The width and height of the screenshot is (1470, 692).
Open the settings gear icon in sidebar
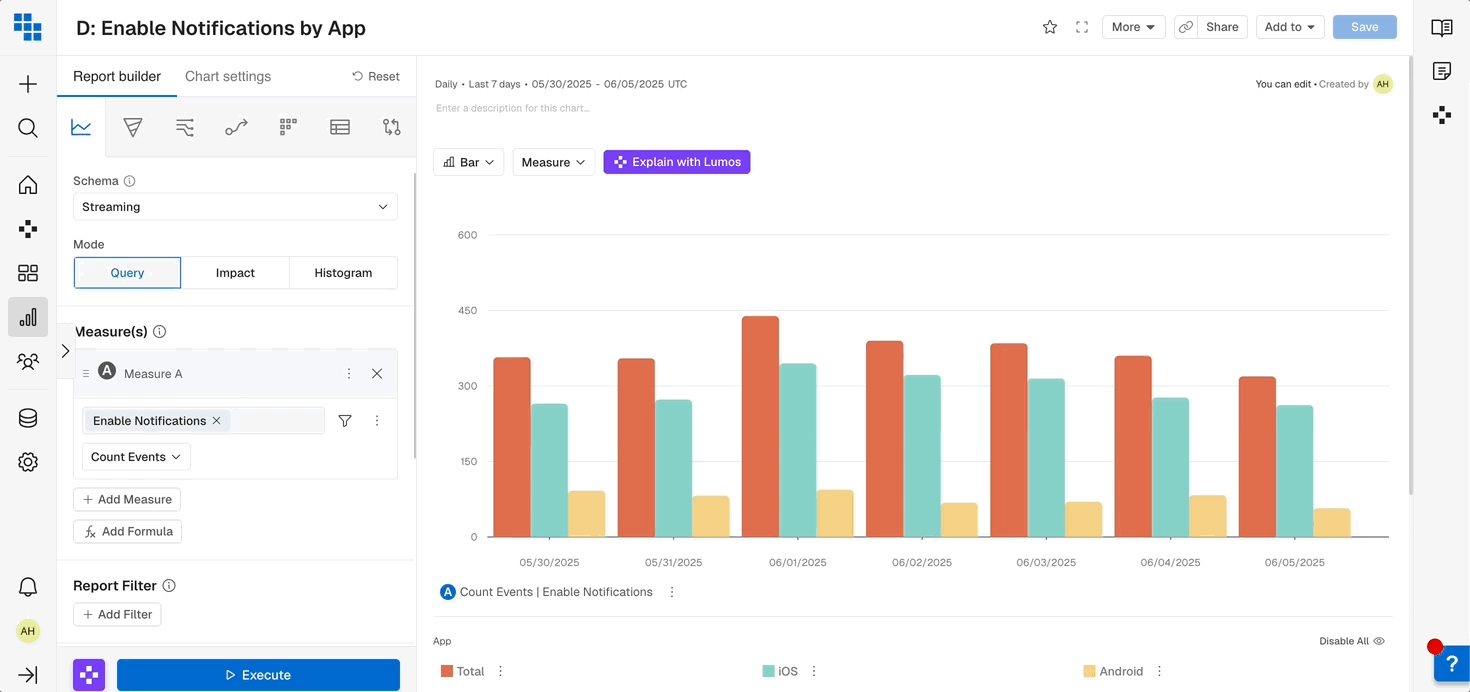(x=28, y=462)
